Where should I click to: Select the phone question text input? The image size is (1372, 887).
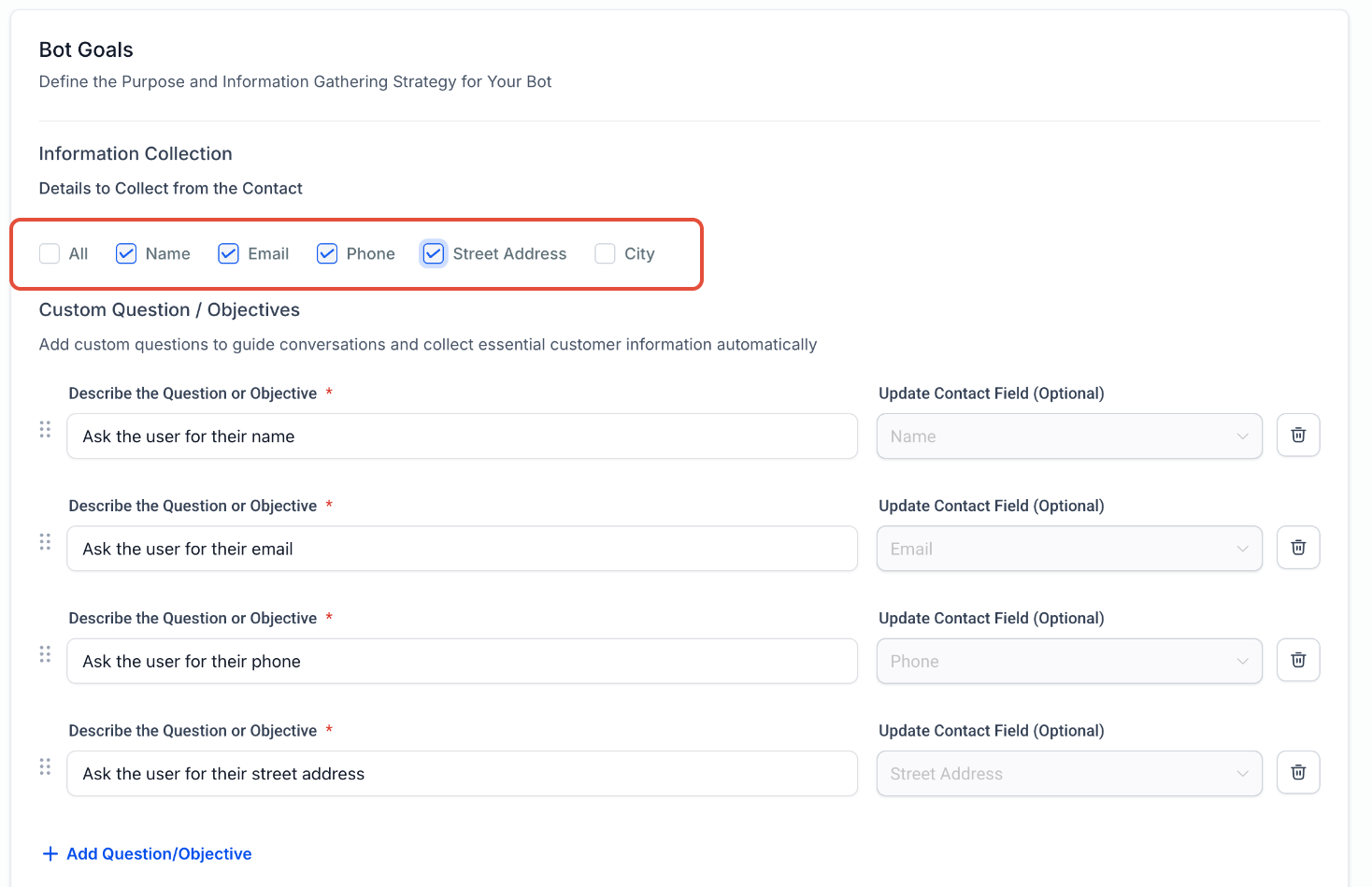(462, 661)
